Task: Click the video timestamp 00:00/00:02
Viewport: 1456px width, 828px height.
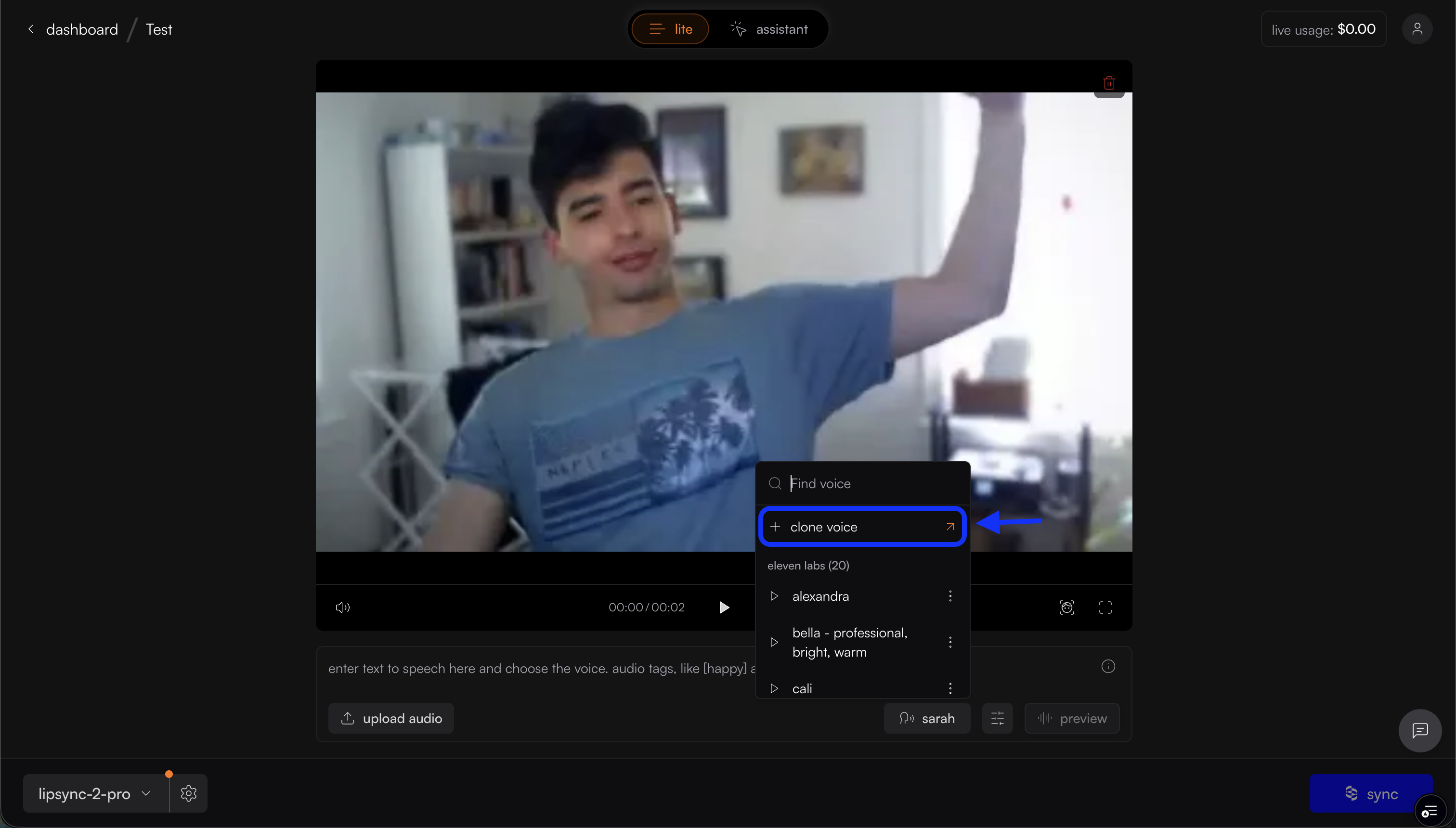Action: coord(647,608)
